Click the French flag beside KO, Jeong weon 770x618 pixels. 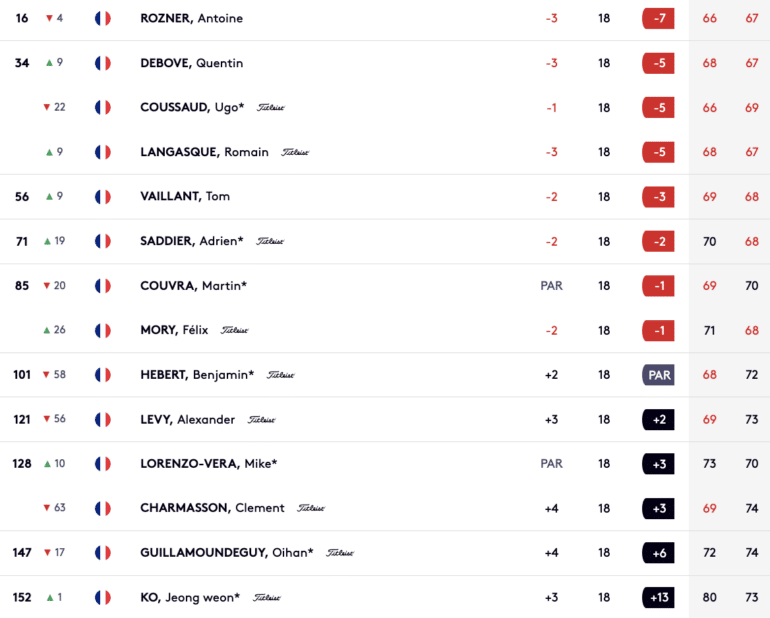(x=103, y=597)
